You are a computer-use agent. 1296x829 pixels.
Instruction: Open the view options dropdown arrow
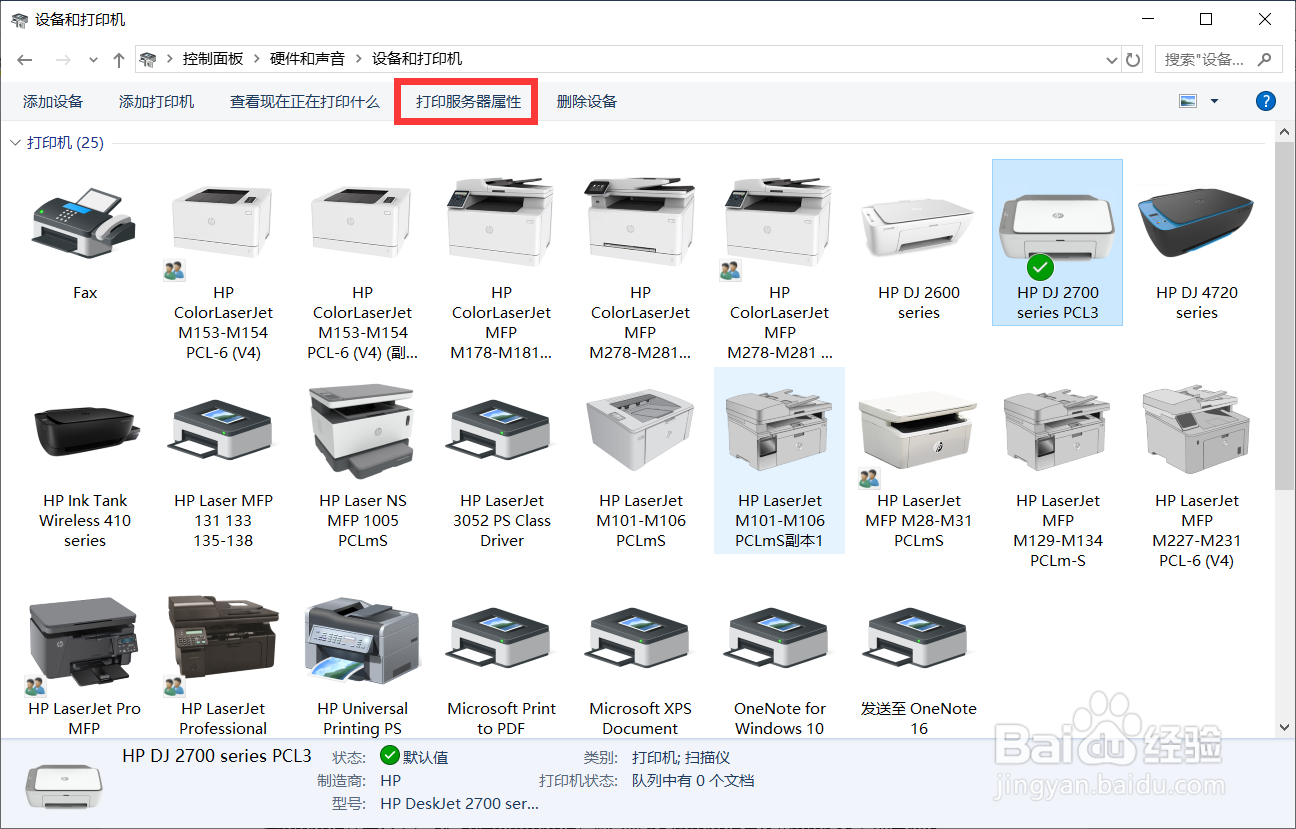1214,101
